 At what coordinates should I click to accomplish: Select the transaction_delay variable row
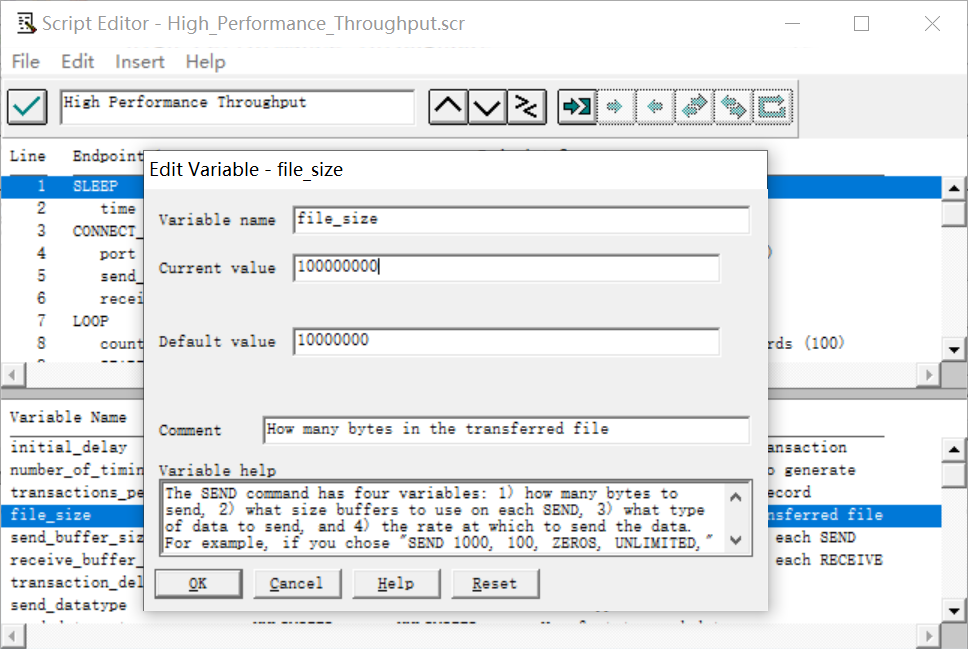[x=73, y=582]
